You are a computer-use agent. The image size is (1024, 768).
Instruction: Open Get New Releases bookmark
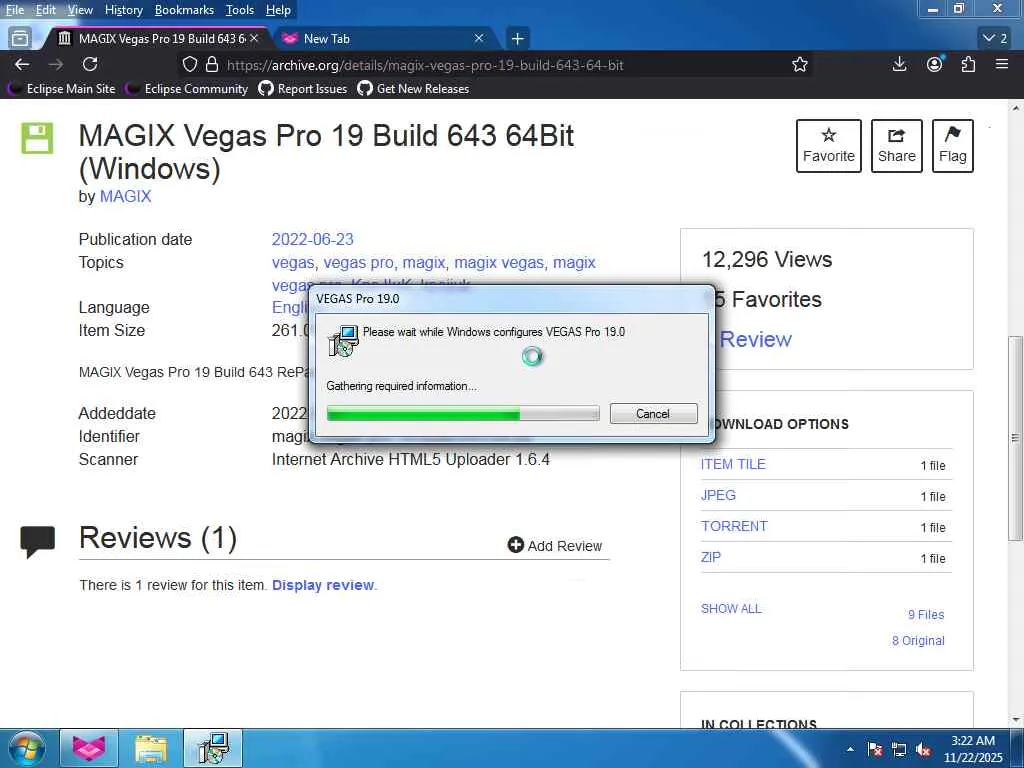[413, 89]
